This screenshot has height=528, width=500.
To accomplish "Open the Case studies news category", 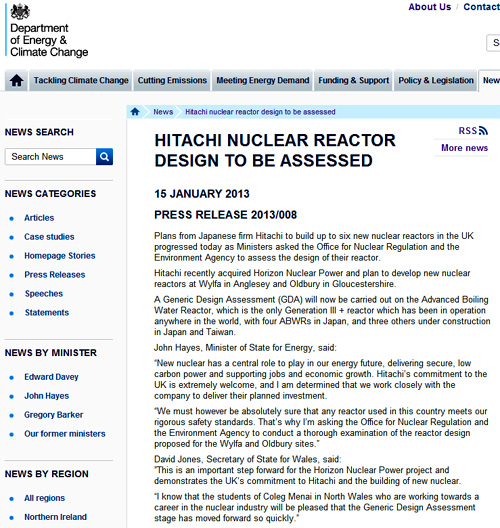I will [49, 237].
